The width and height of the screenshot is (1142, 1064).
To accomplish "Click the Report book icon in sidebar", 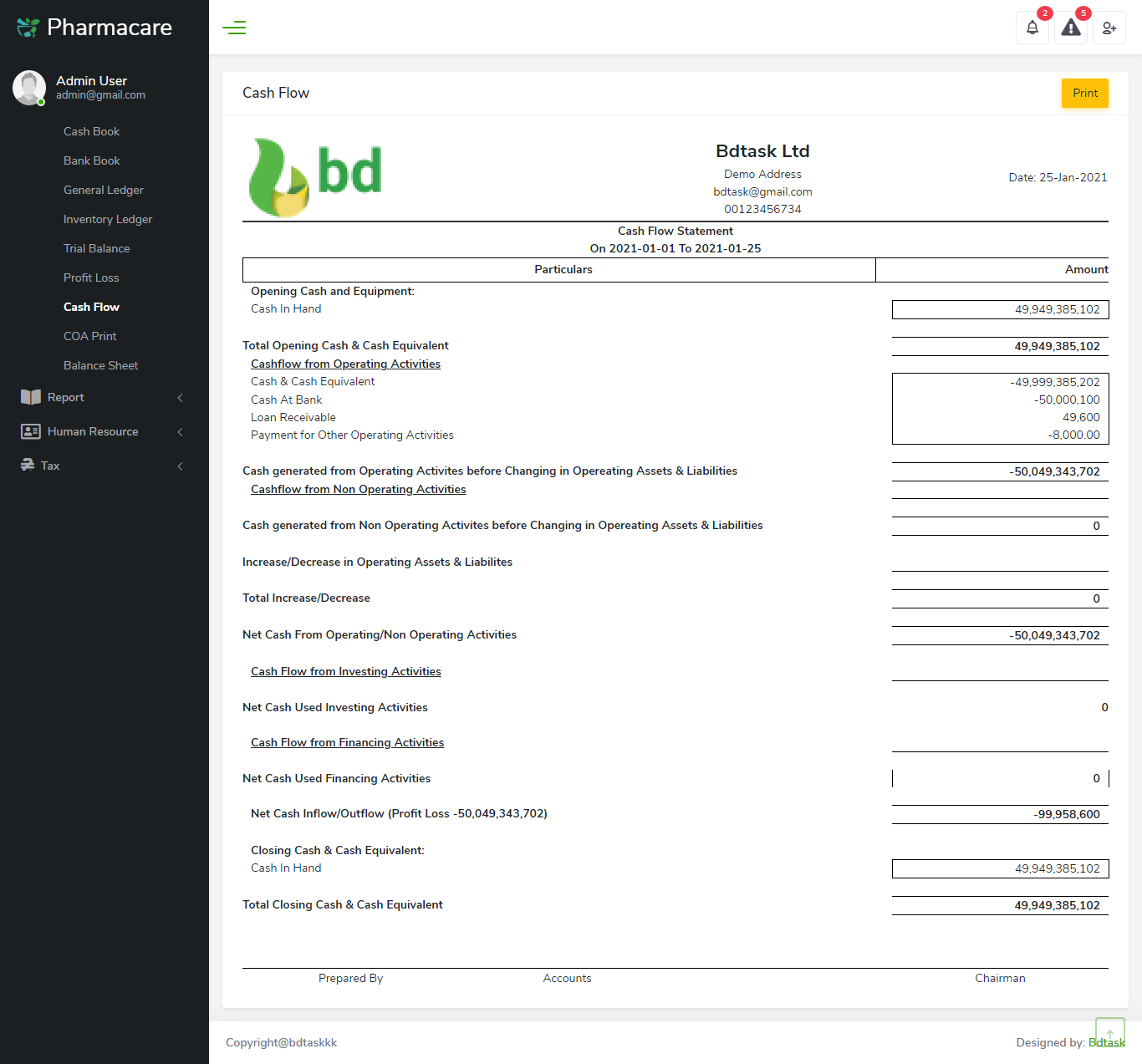I will pyautogui.click(x=31, y=397).
